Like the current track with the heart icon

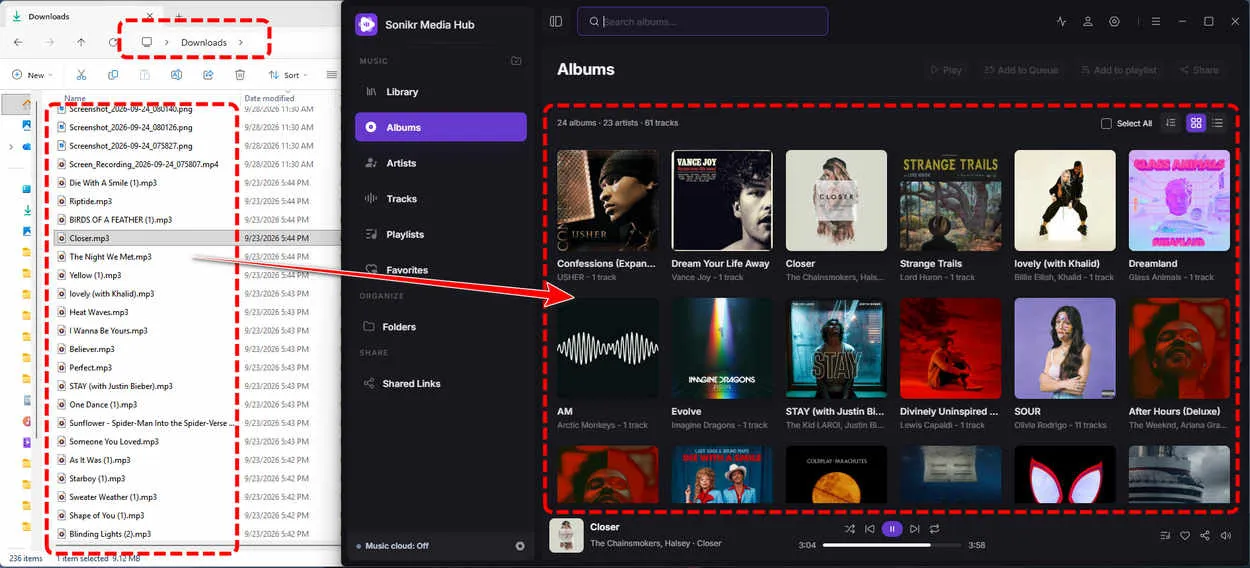(1185, 535)
